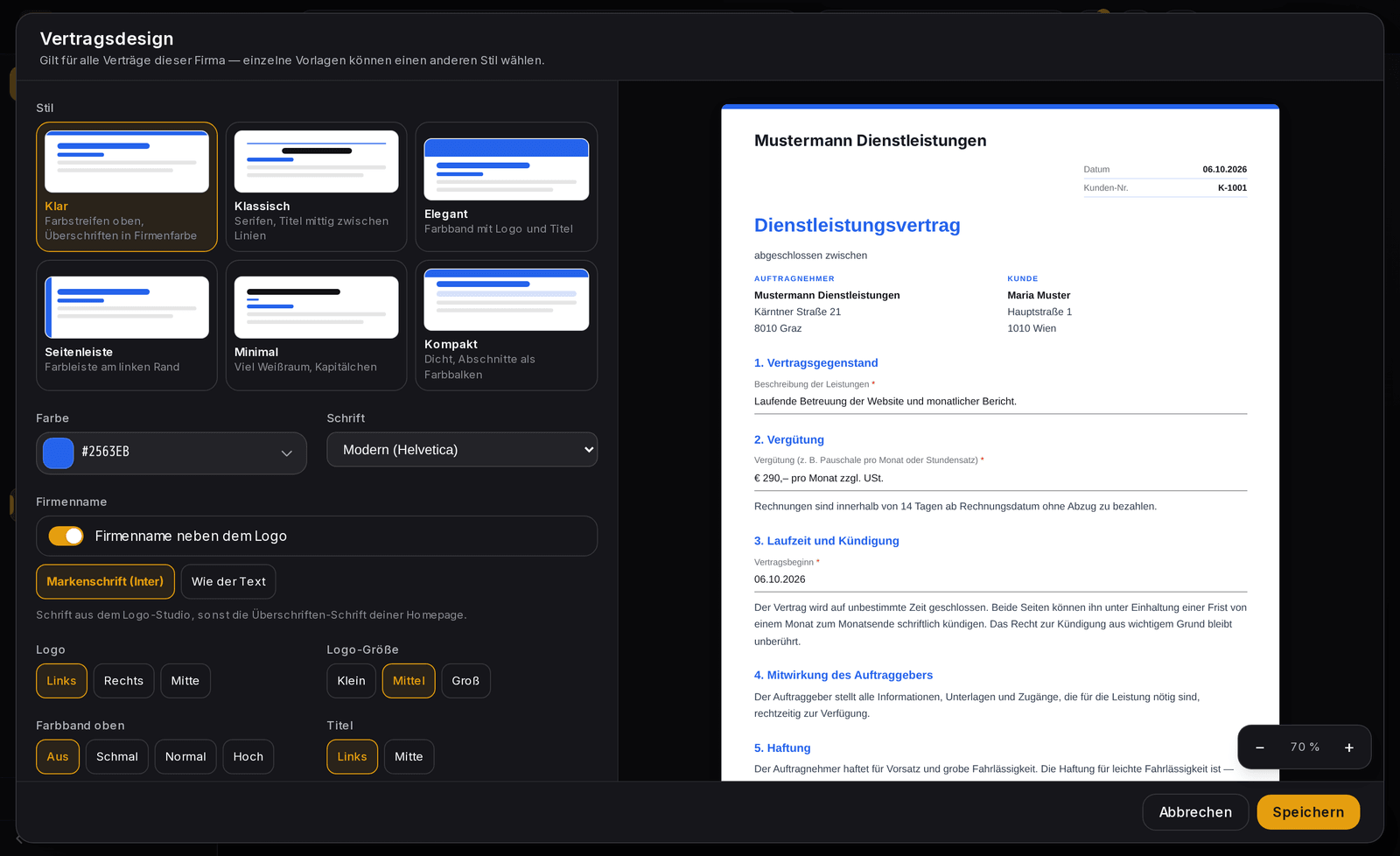Image resolution: width=1400 pixels, height=856 pixels.
Task: Click the € 290,– pro Monat value
Action: 819,479
